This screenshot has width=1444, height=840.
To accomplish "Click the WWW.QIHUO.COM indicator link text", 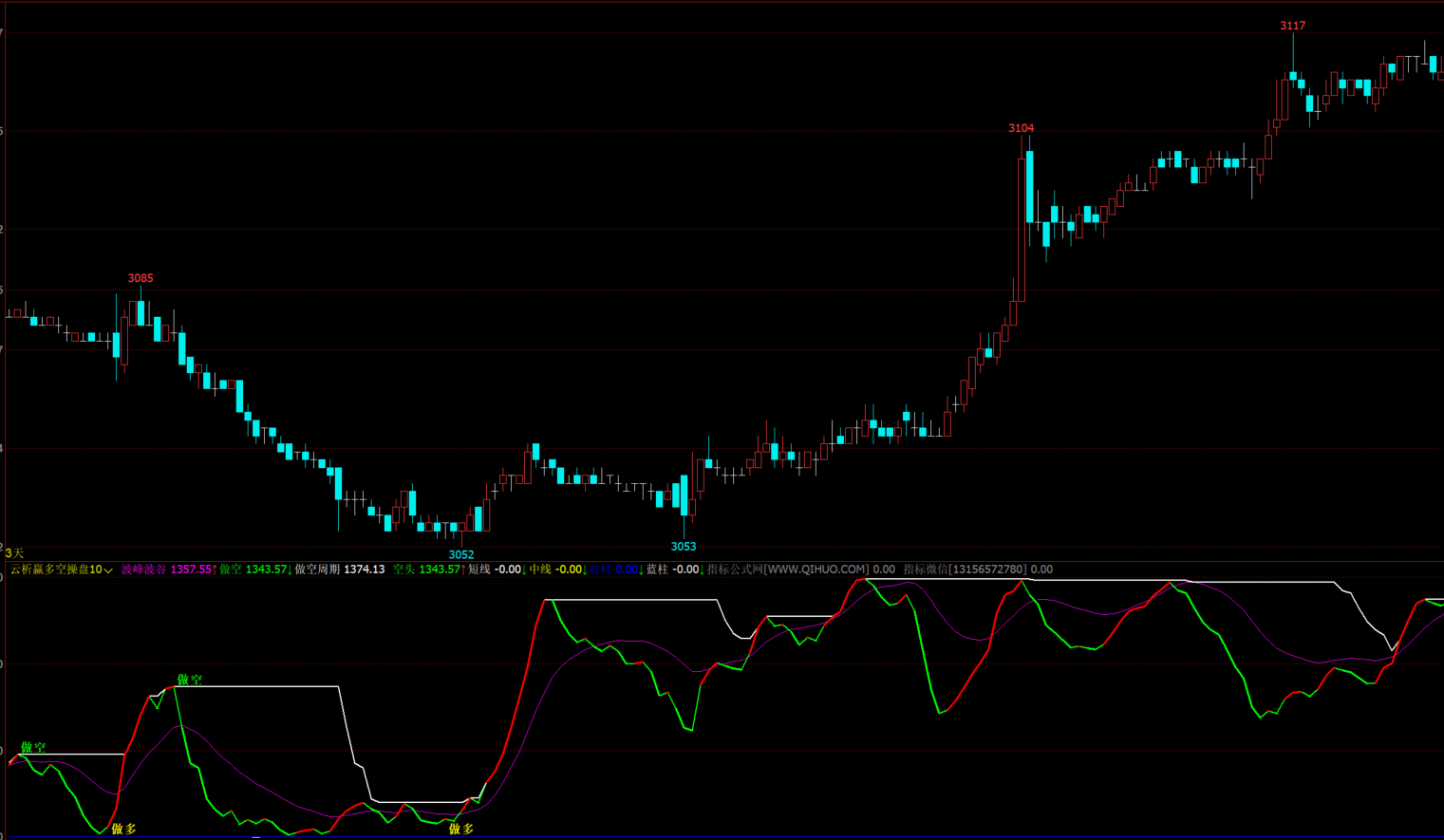I will [x=816, y=569].
